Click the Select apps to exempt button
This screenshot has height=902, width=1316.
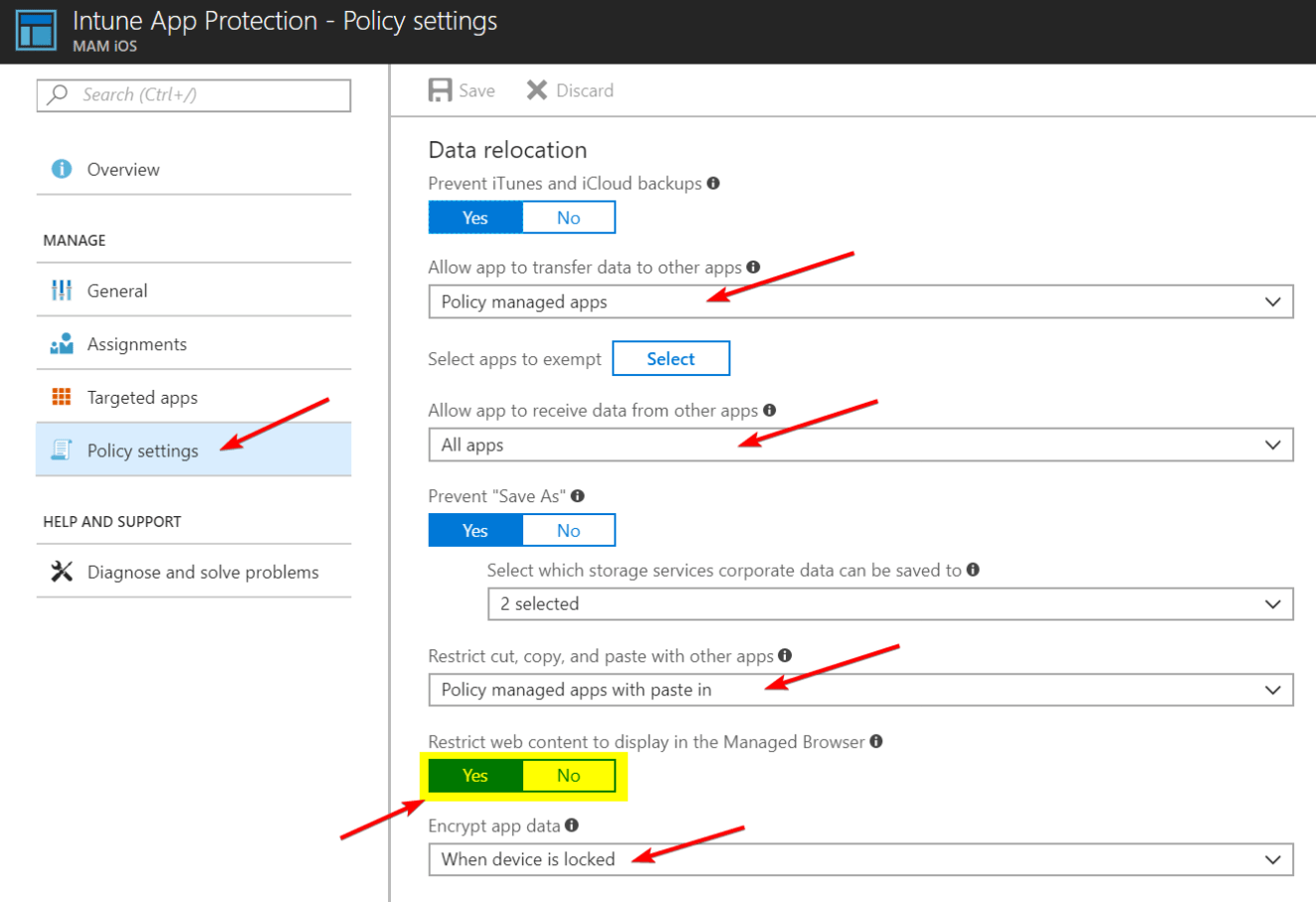(x=670, y=358)
